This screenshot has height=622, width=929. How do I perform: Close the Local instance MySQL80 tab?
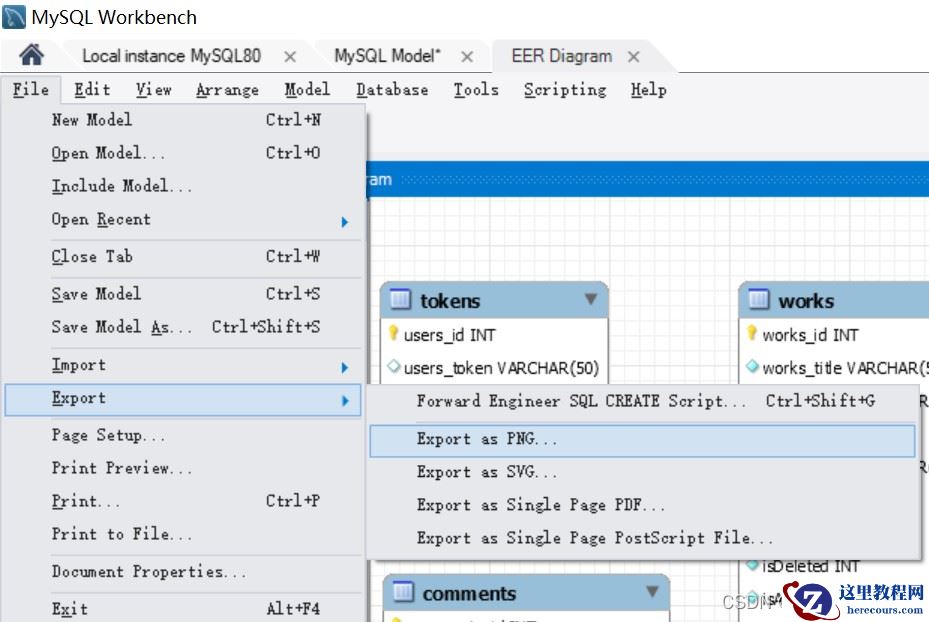pos(290,57)
